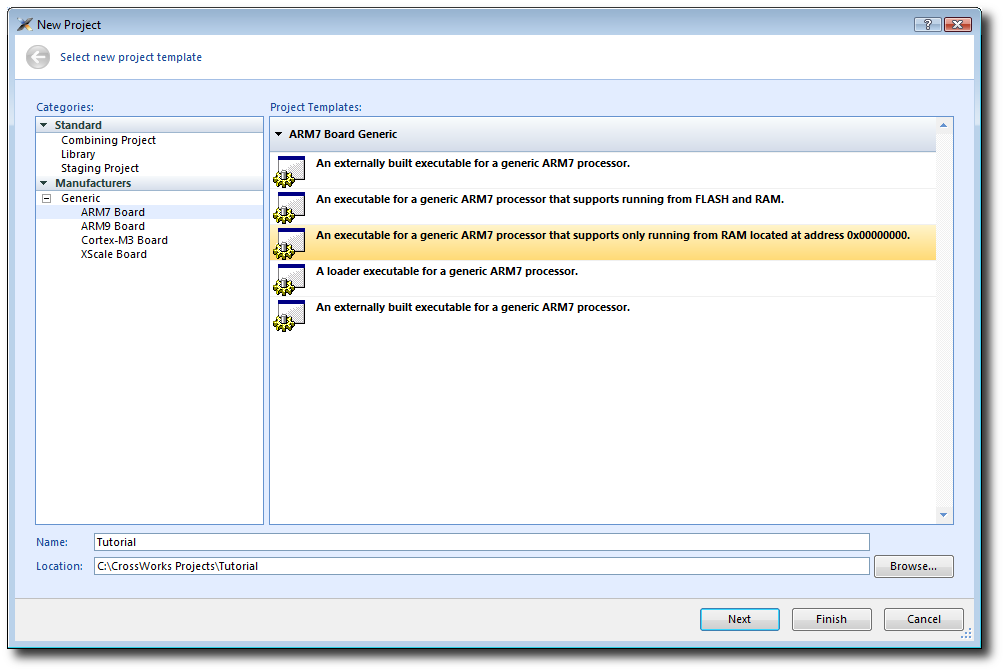The image size is (1005, 672).
Task: Choose the Staging Project category
Action: pos(100,168)
